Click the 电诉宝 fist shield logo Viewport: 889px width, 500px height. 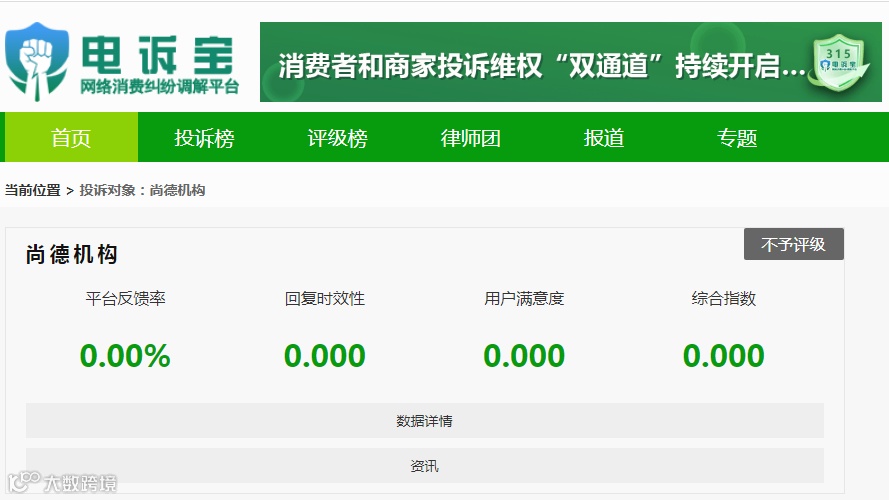37,62
